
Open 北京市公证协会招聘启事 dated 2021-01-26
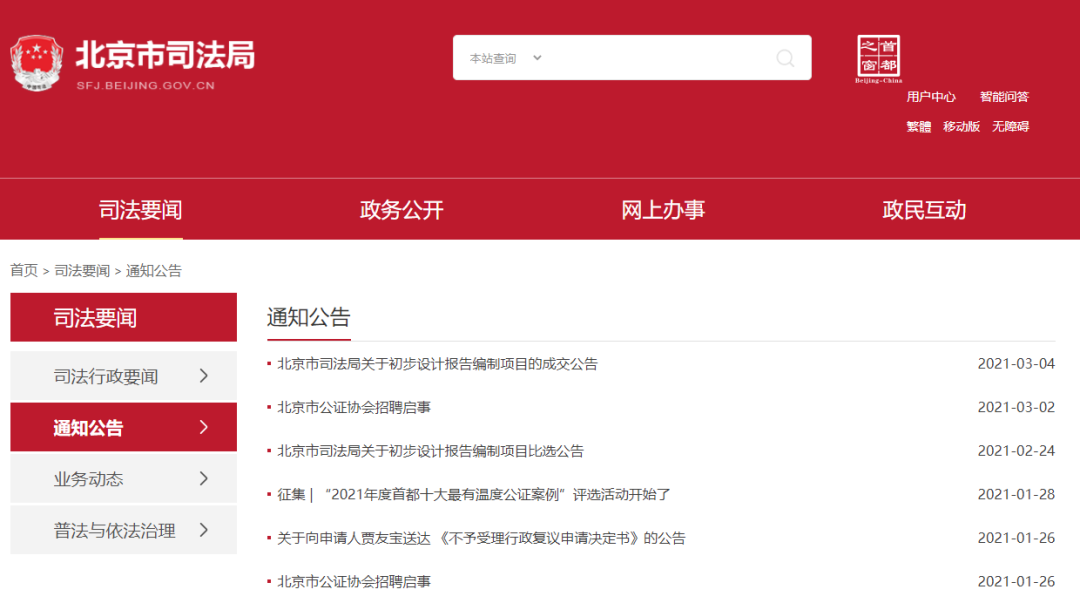[x=354, y=582]
